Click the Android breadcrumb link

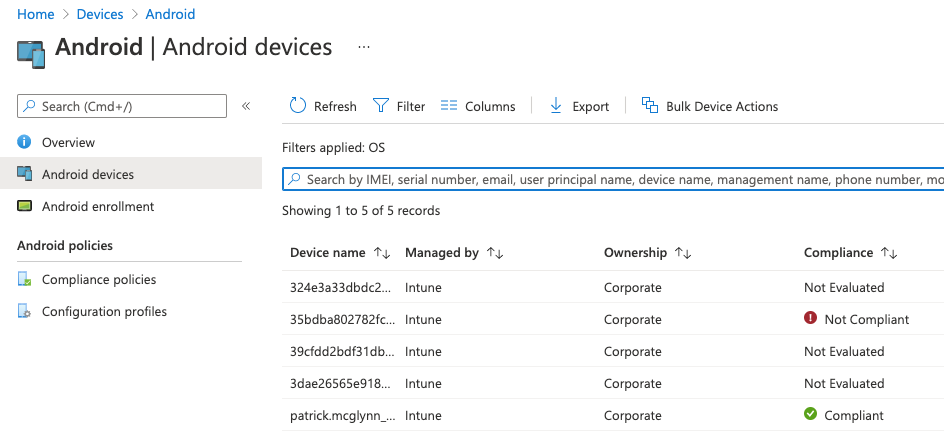click(x=170, y=14)
